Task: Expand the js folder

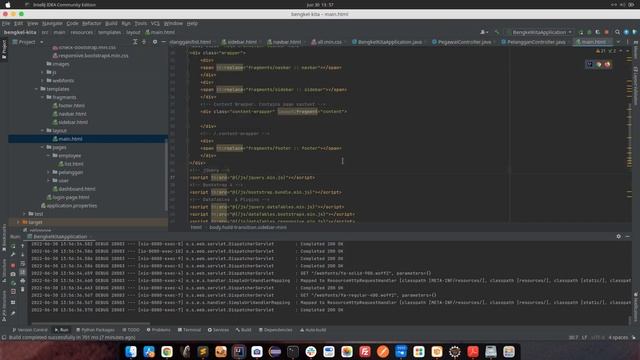Action: point(42,72)
